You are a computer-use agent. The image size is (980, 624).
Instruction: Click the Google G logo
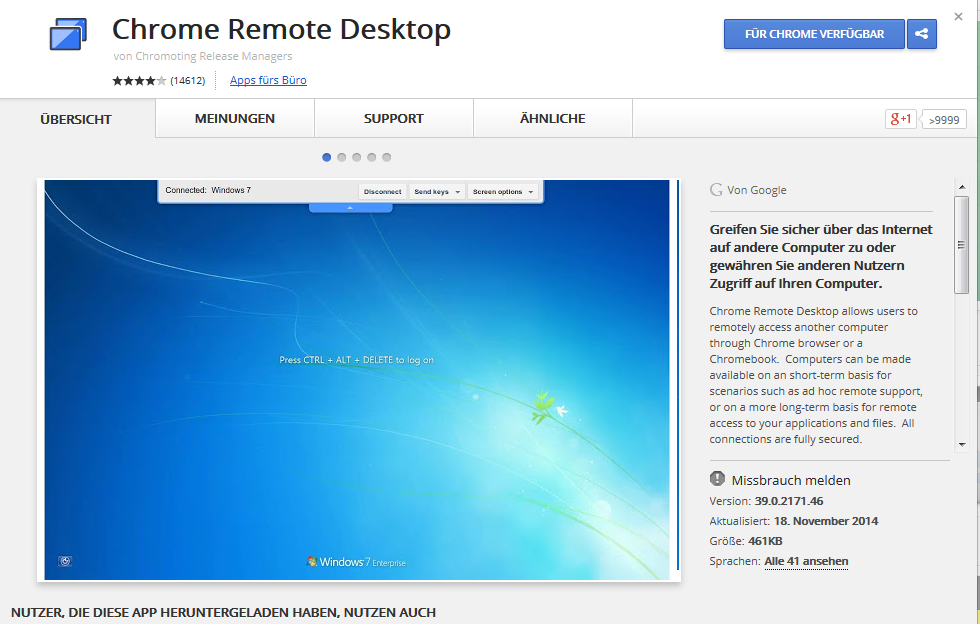(716, 189)
